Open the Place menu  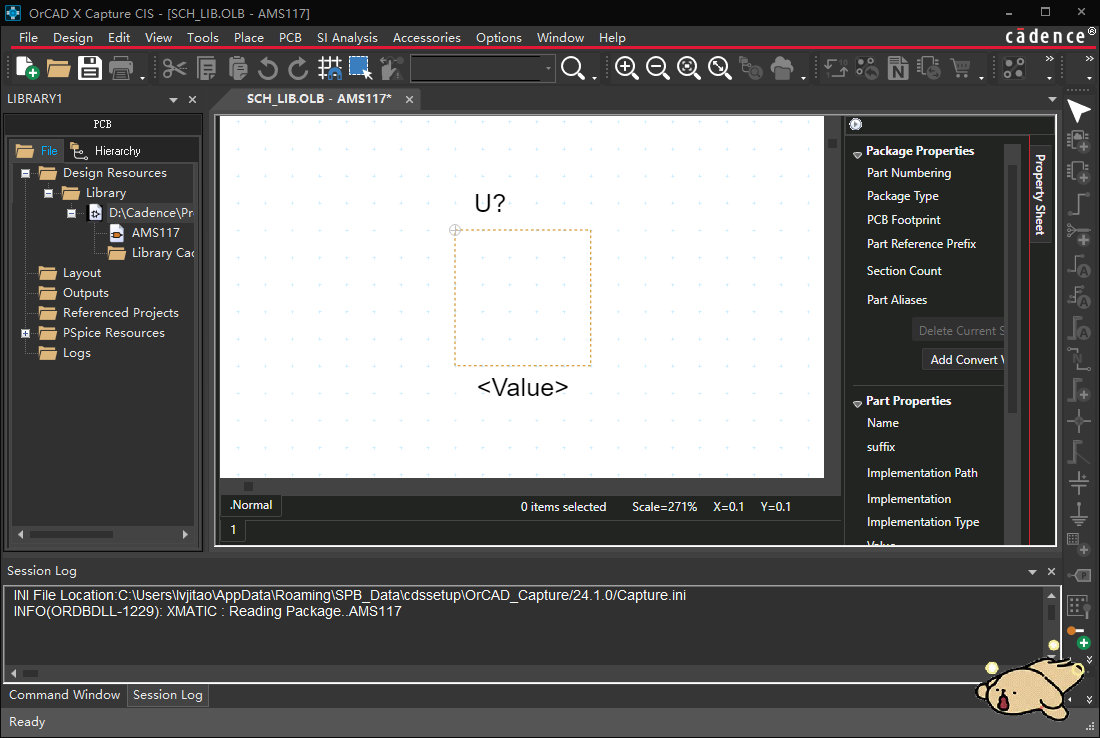(x=248, y=38)
